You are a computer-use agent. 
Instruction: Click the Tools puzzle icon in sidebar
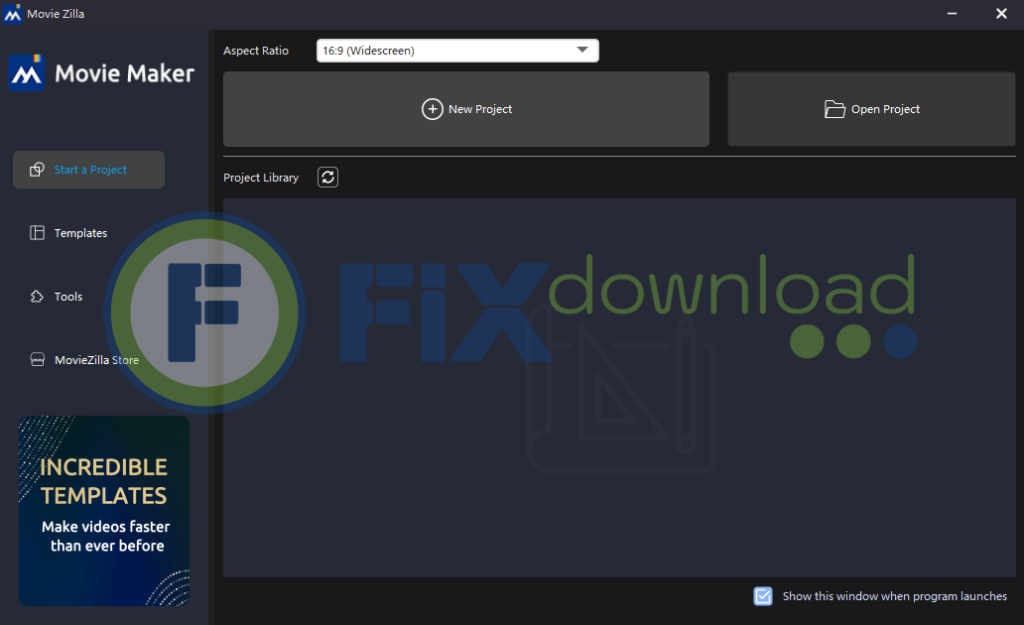click(37, 297)
